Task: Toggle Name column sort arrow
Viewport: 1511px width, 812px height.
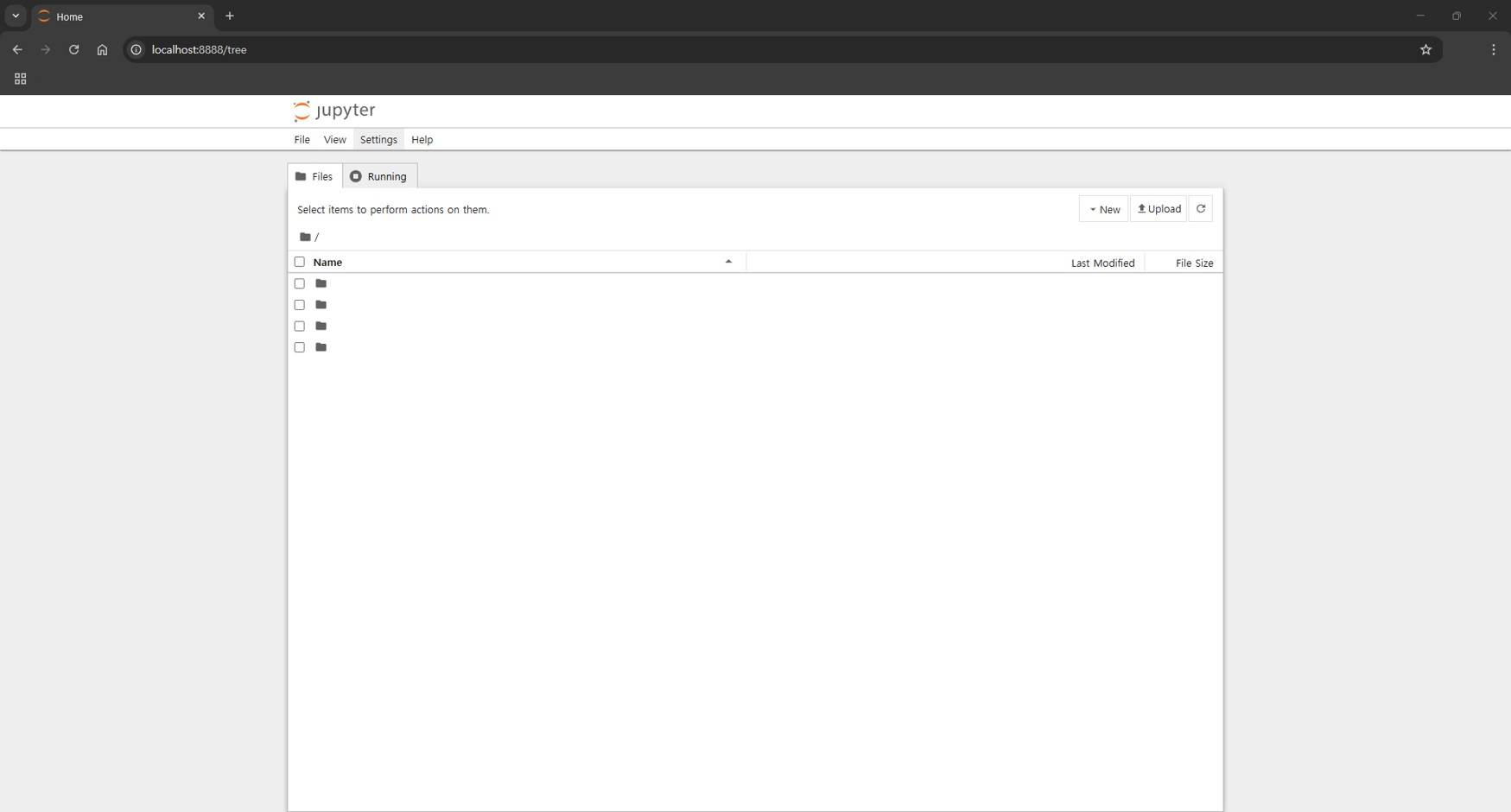Action: click(728, 262)
